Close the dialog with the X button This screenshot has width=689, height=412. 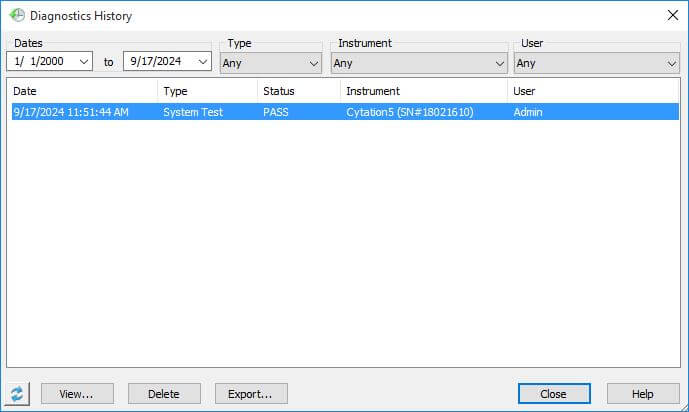[671, 16]
